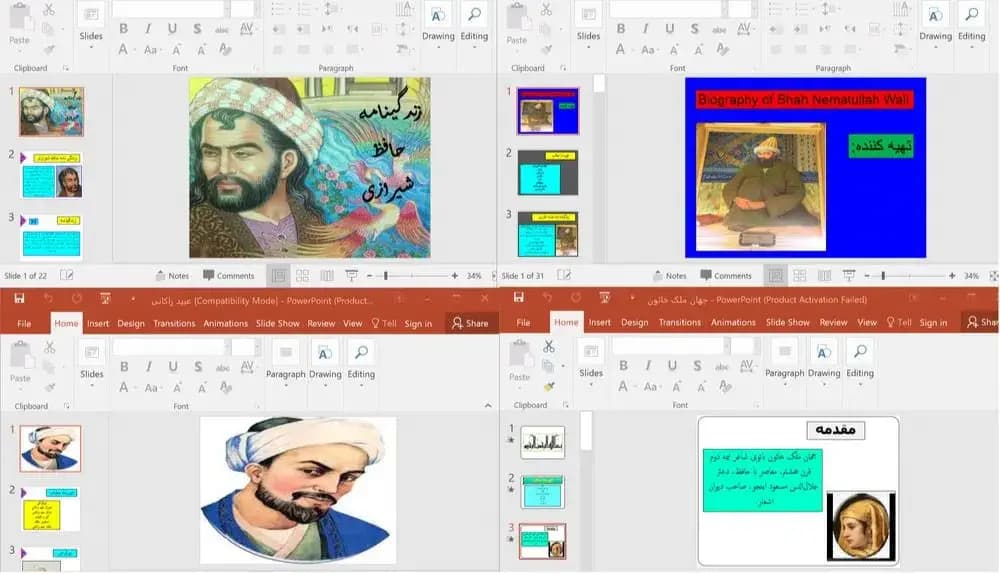
Task: Open Reading View in Hafez window status bar
Action: (327, 276)
